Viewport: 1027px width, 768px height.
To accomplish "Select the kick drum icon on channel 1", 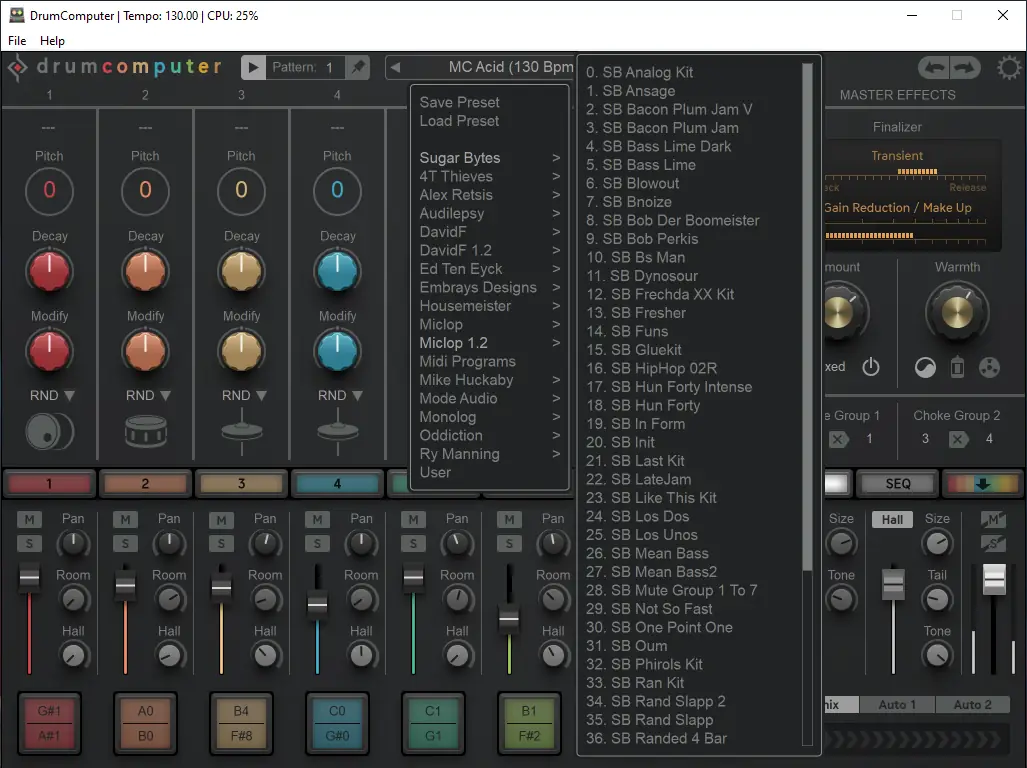I will pos(49,432).
